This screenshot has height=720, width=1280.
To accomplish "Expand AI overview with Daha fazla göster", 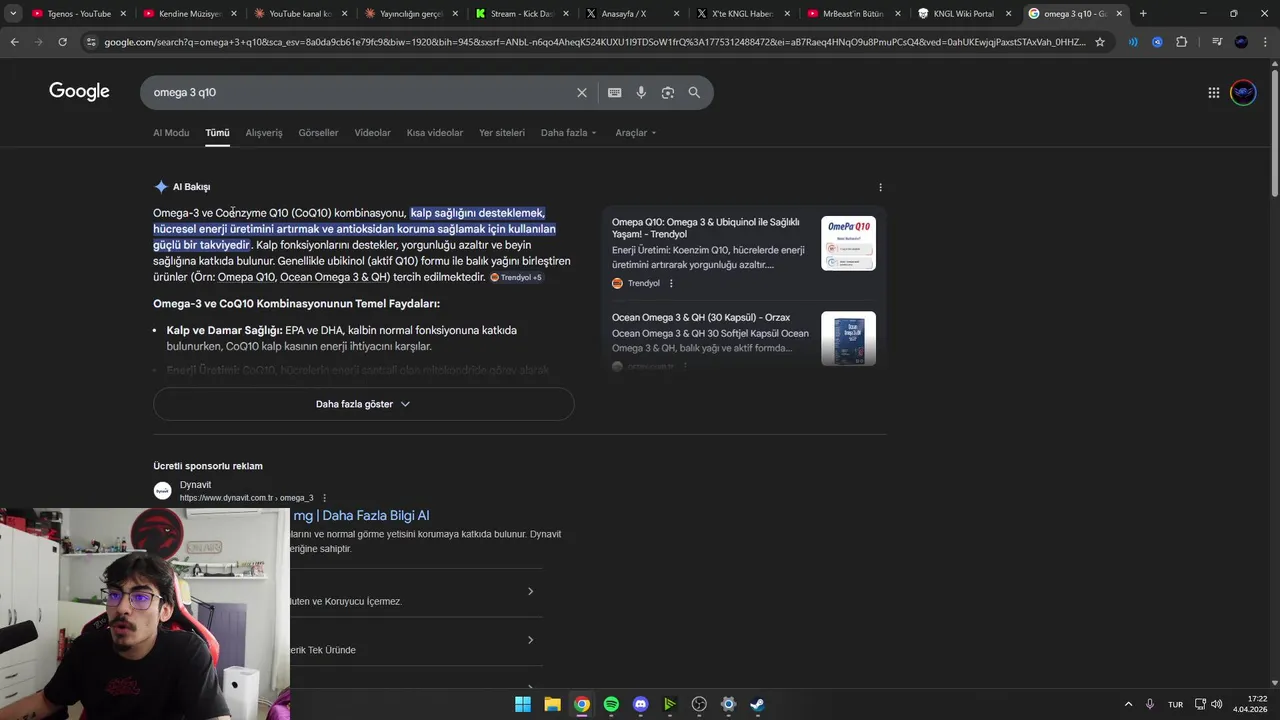I will click(363, 404).
